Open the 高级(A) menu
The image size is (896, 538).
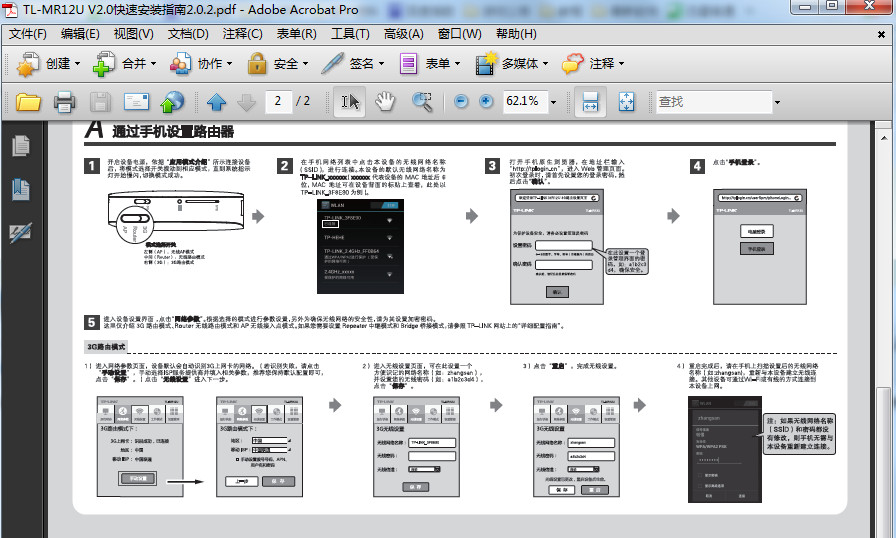pyautogui.click(x=403, y=34)
